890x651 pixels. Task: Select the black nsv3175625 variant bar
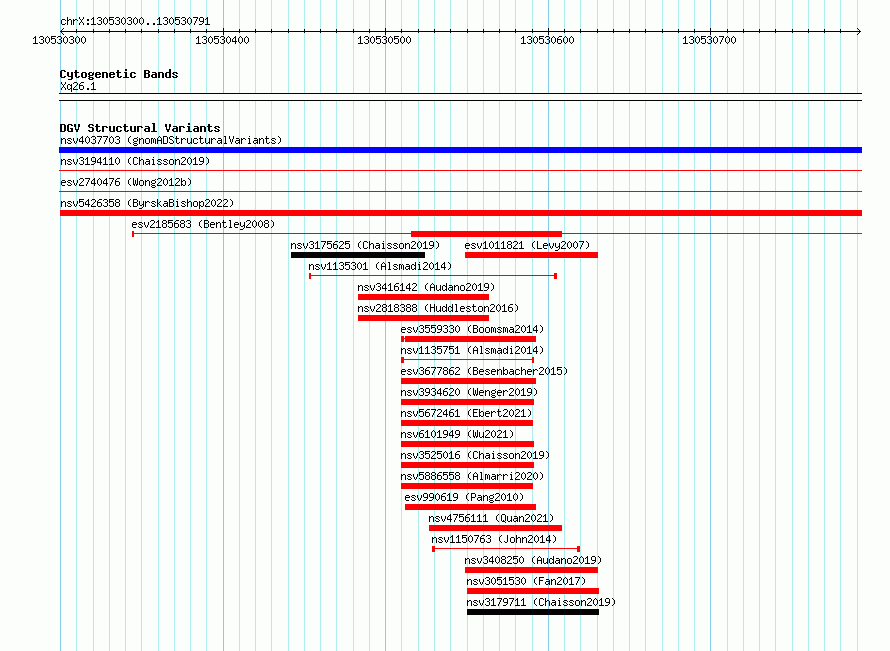point(358,255)
